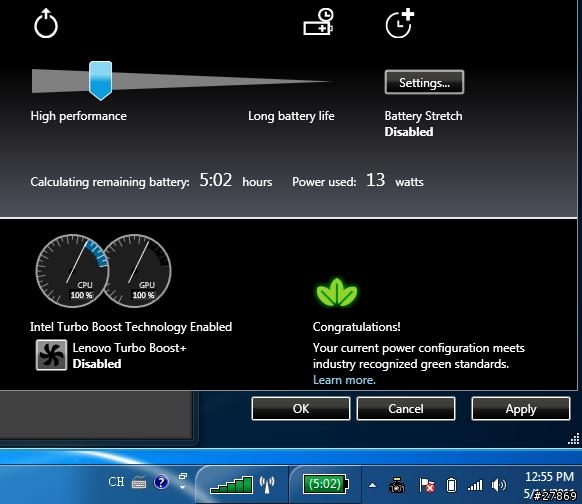Image resolution: width=582 pixels, height=504 pixels.
Task: Click the High performance label
Action: 78,116
